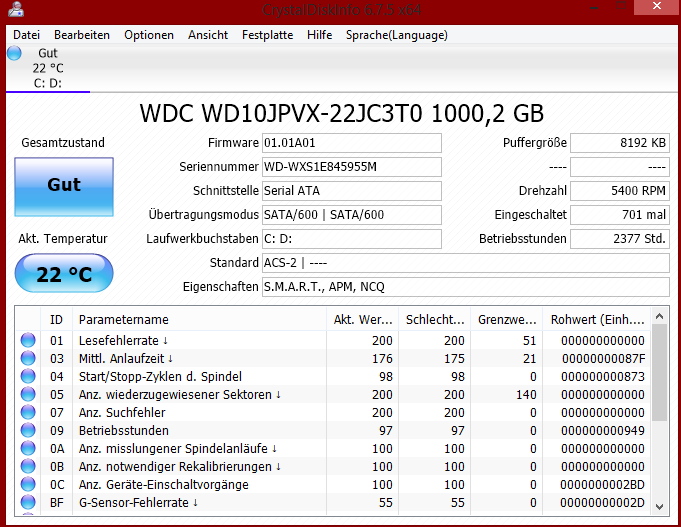Open the Sprache(Language) menu
681x527 pixels.
point(397,35)
